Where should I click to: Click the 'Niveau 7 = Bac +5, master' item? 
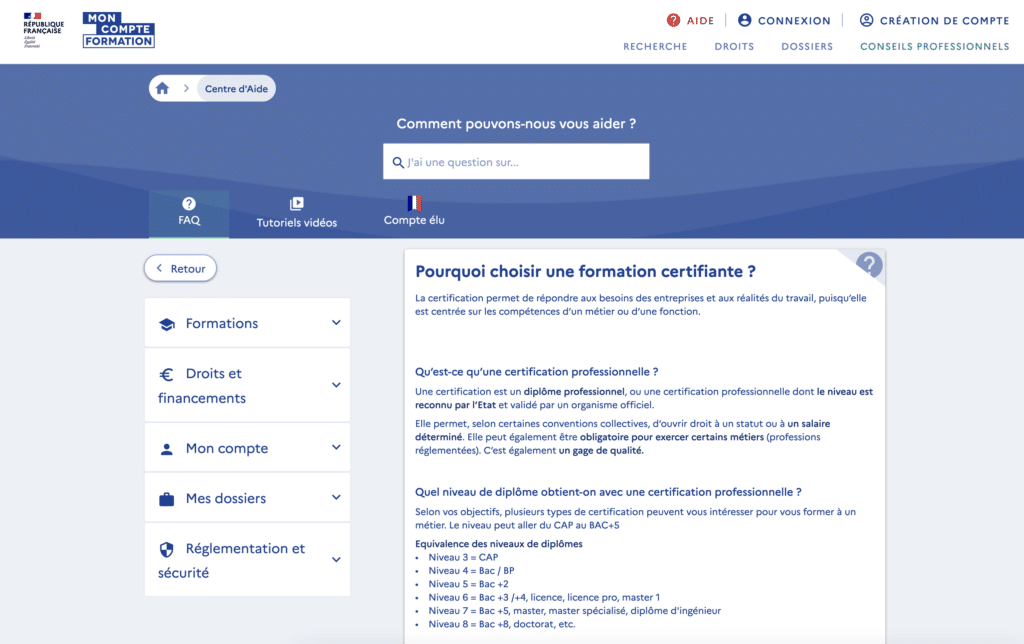click(x=575, y=611)
